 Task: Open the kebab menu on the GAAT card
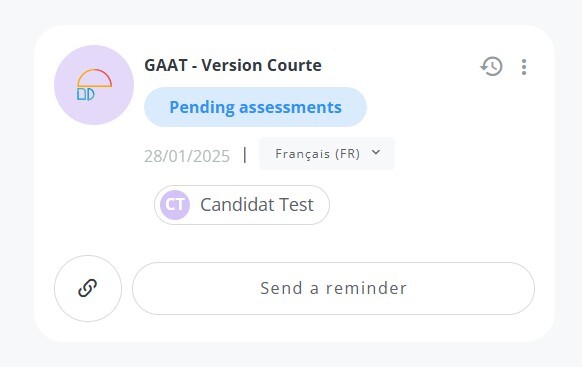coord(524,67)
